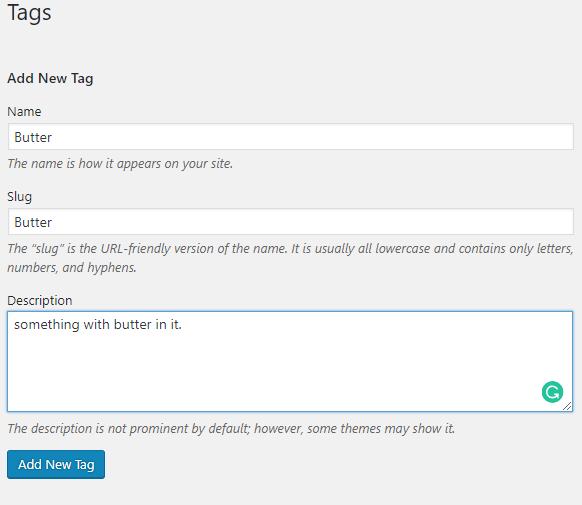The height and width of the screenshot is (505, 582).
Task: Click the Name input field containing Butter
Action: (x=291, y=137)
